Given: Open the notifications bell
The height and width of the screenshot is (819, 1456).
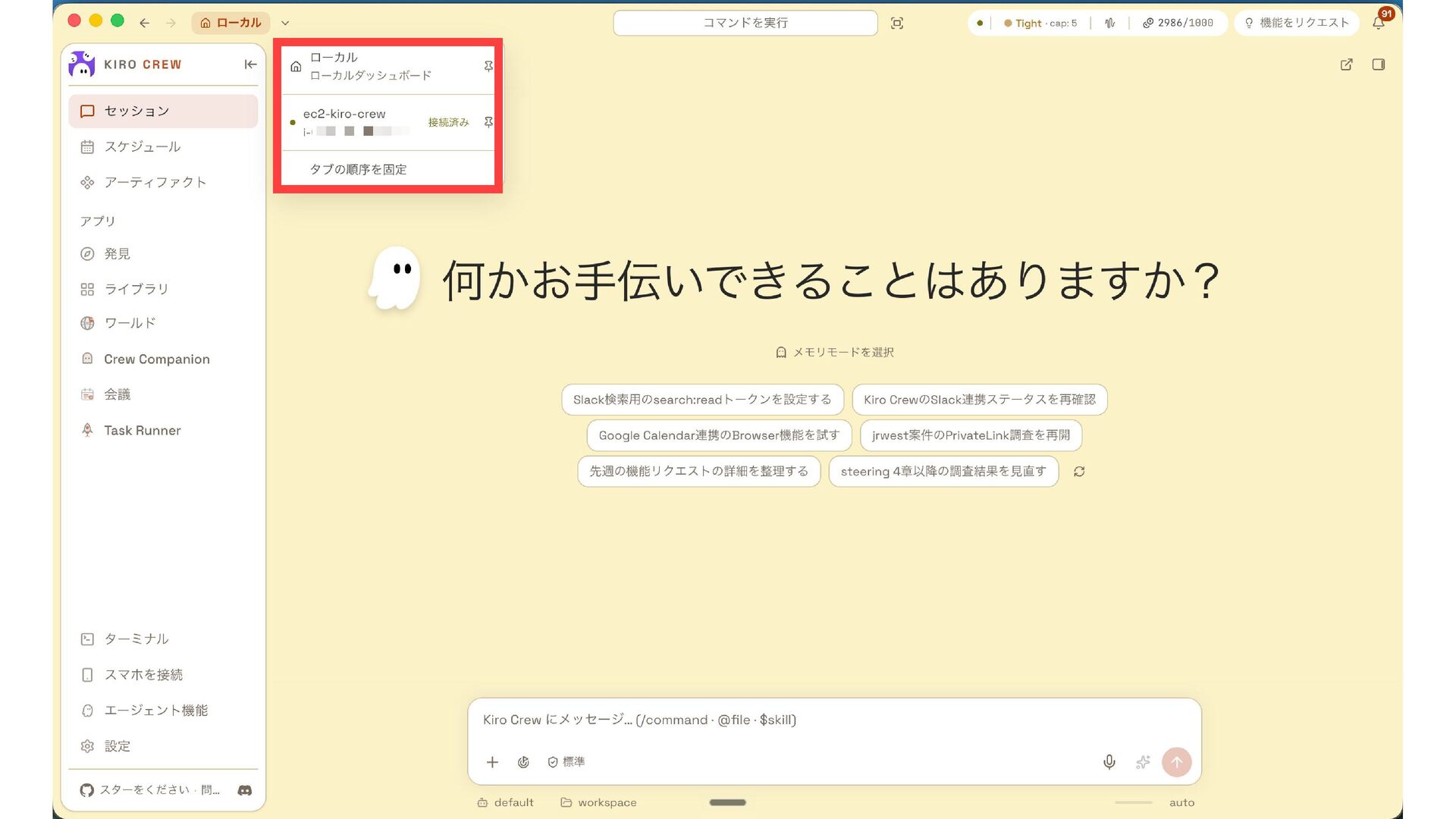Looking at the screenshot, I should coord(1379,23).
